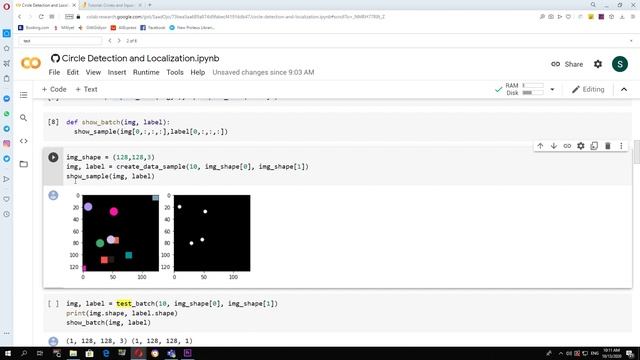Open the Edit menu
This screenshot has width=640, height=360.
tap(73, 72)
